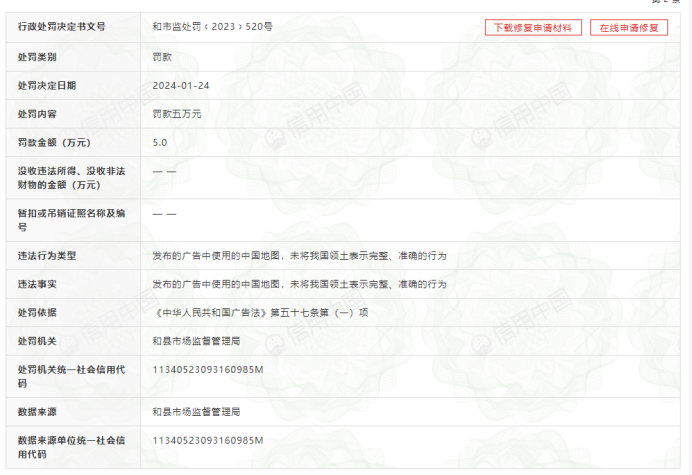692x475 pixels.
Task: Select the 违法行为类型 description text
Action: coord(299,256)
